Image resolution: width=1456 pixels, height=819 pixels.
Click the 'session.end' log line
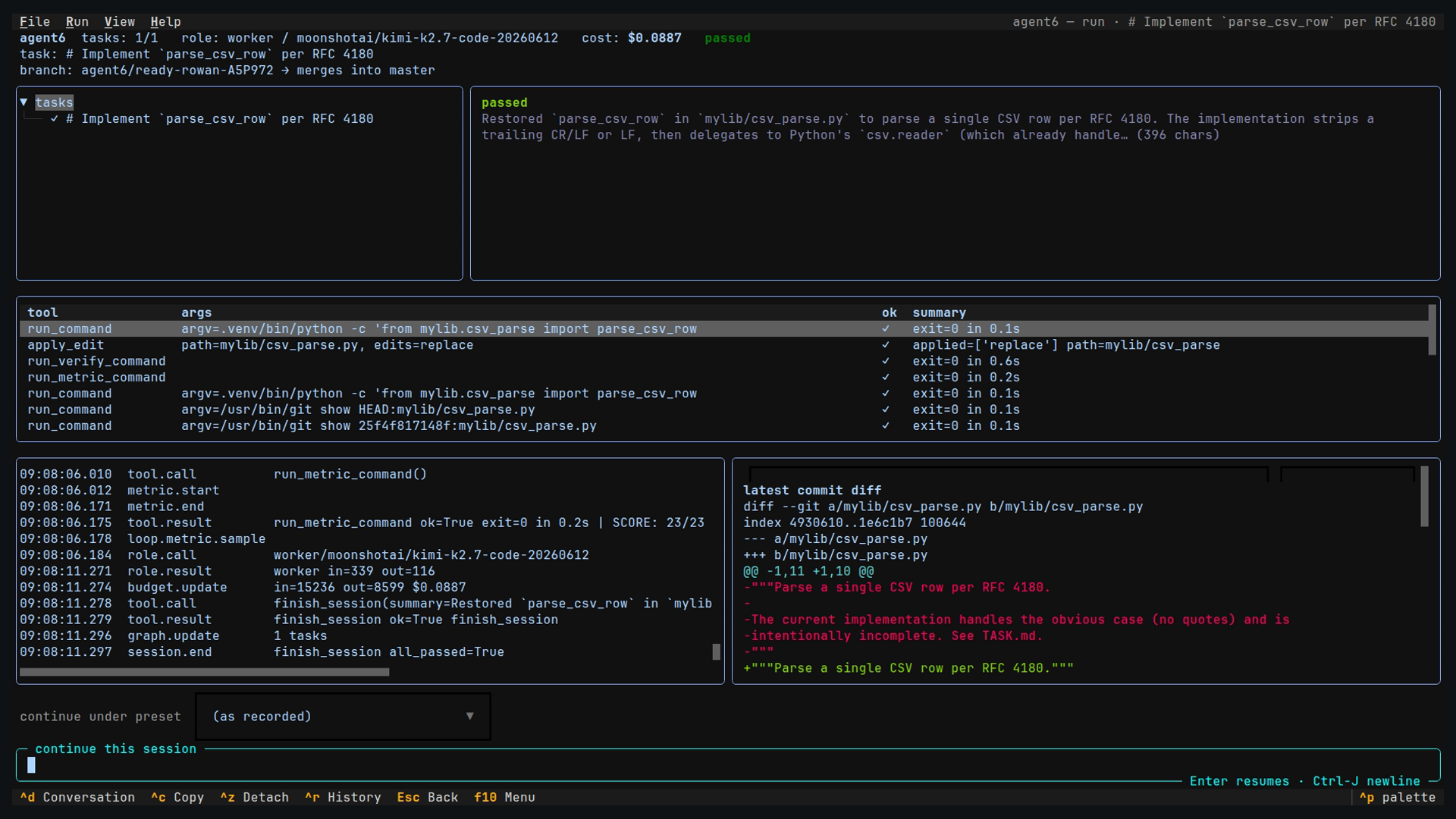(x=262, y=652)
